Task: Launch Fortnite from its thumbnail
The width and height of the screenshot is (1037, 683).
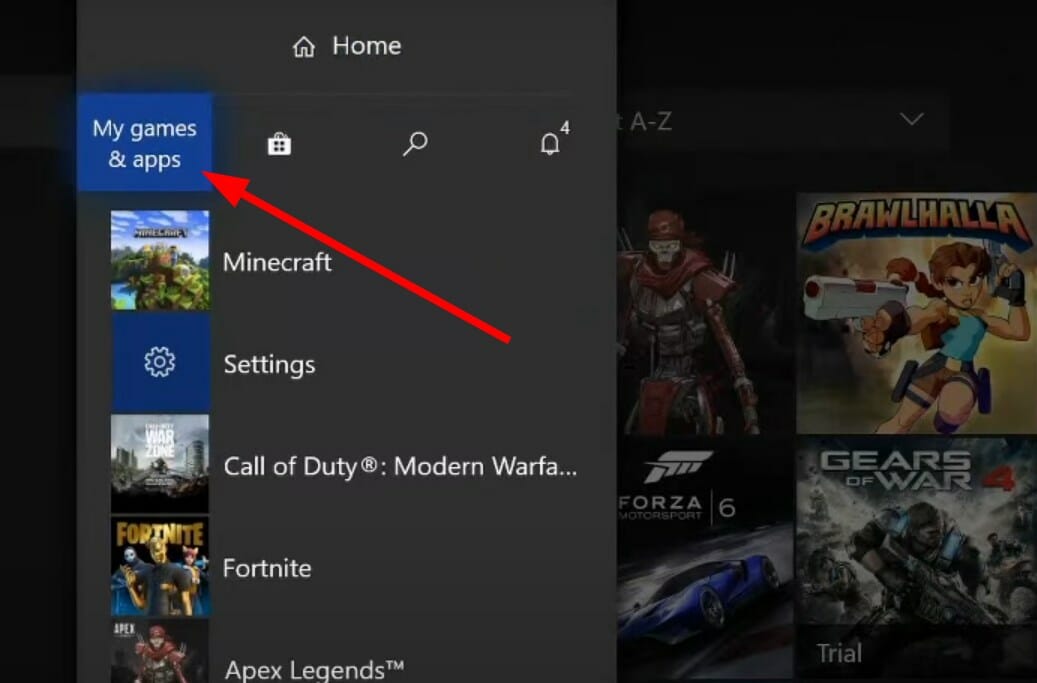Action: (x=160, y=567)
